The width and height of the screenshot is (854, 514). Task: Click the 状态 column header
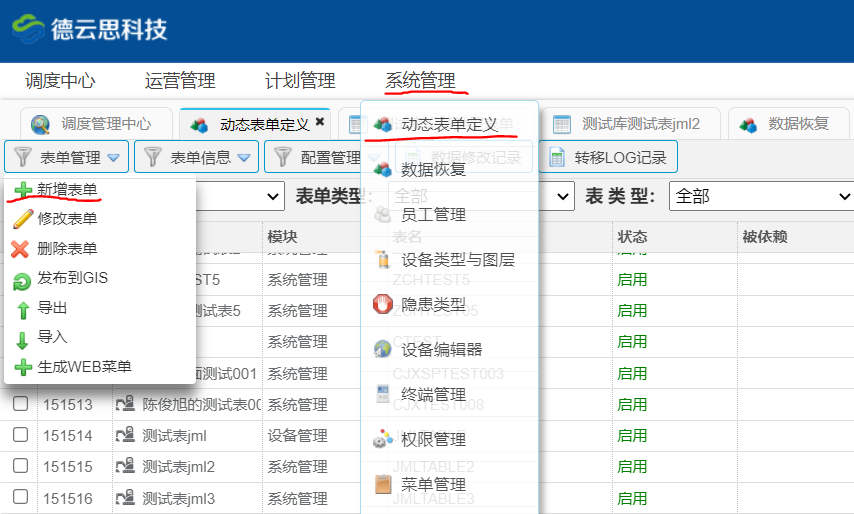(632, 237)
